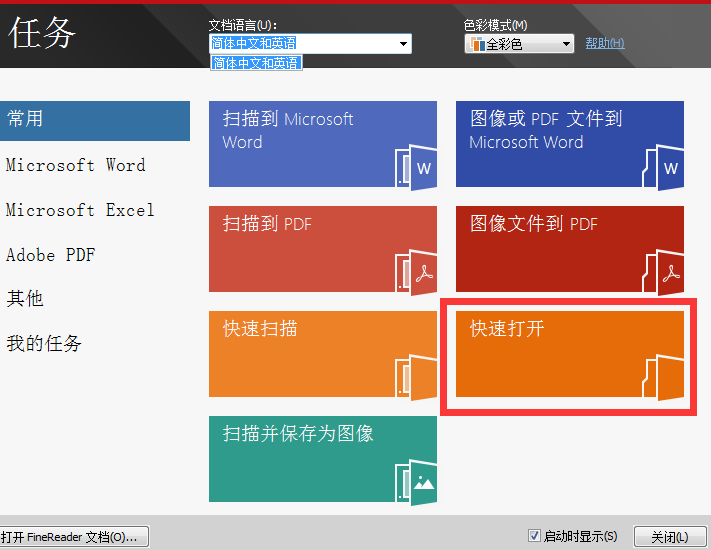The image size is (711, 550).
Task: Click the scan to PDF Acrobat icon
Action: pos(416,272)
